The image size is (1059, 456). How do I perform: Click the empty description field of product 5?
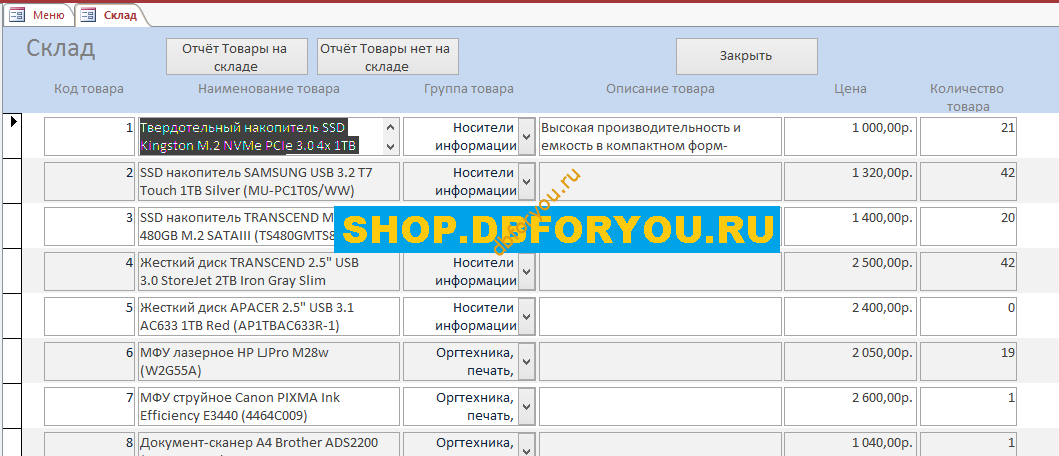tap(660, 316)
